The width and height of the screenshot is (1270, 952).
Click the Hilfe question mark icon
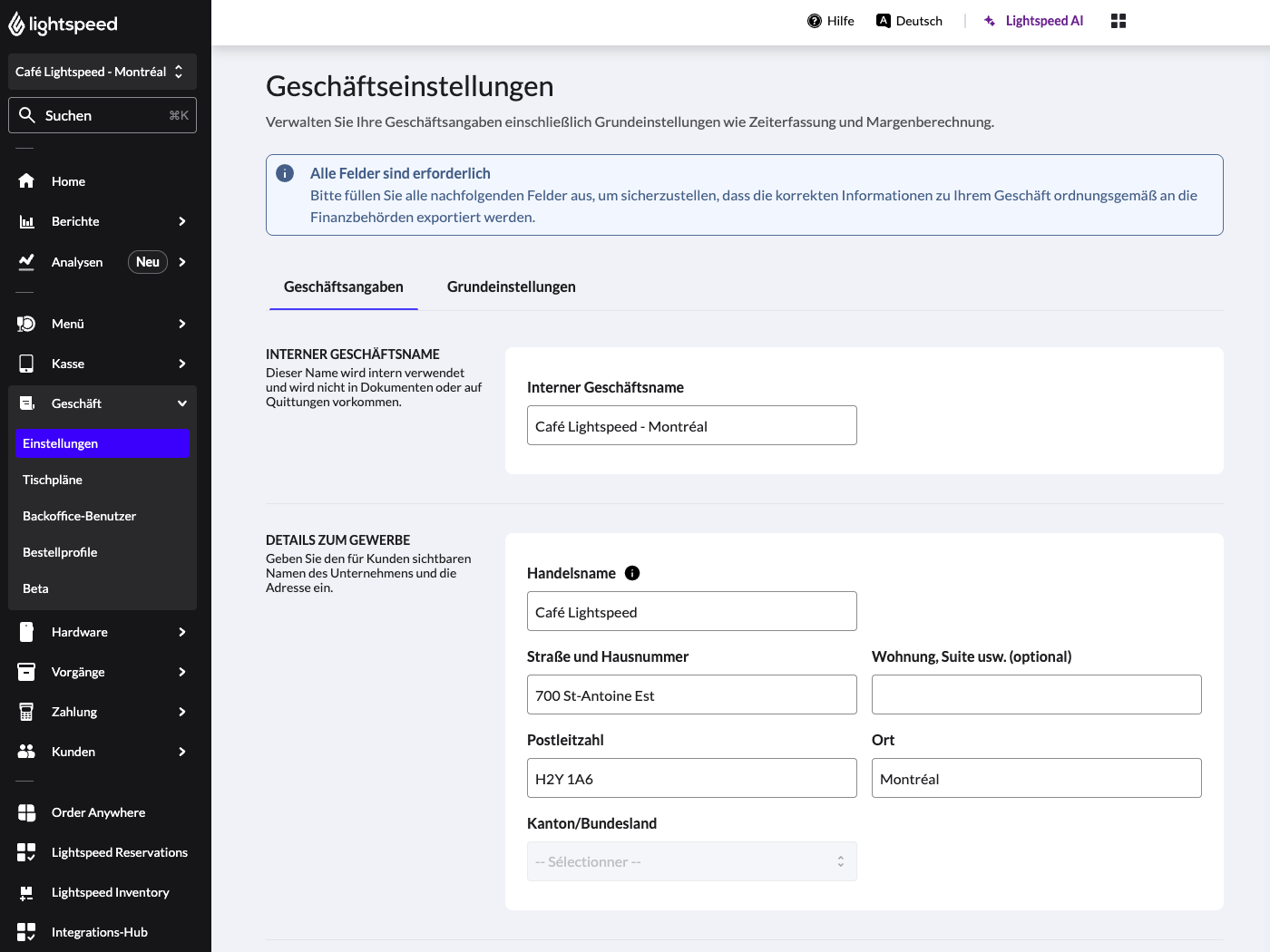tap(815, 21)
